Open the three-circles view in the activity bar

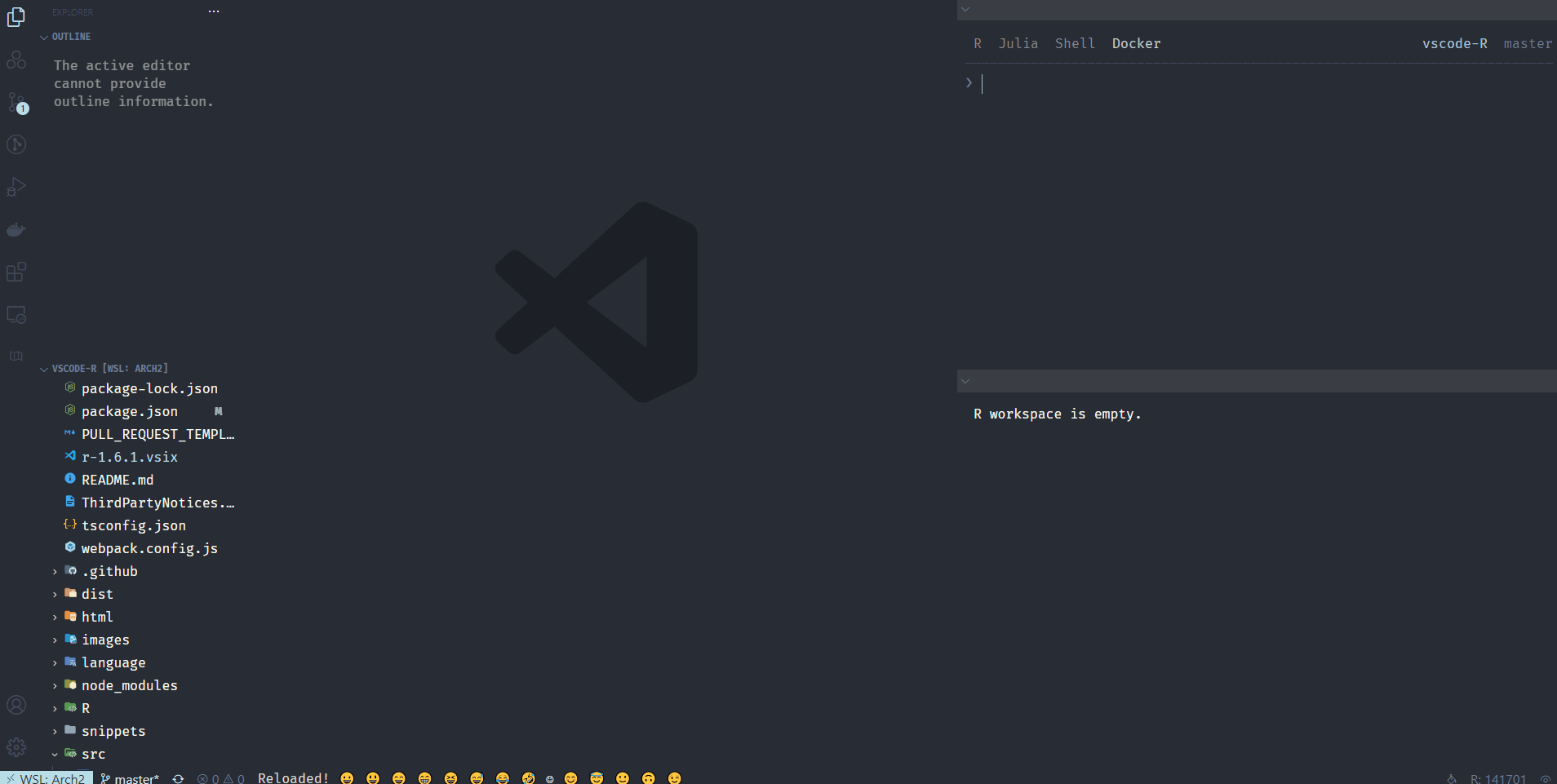point(16,60)
